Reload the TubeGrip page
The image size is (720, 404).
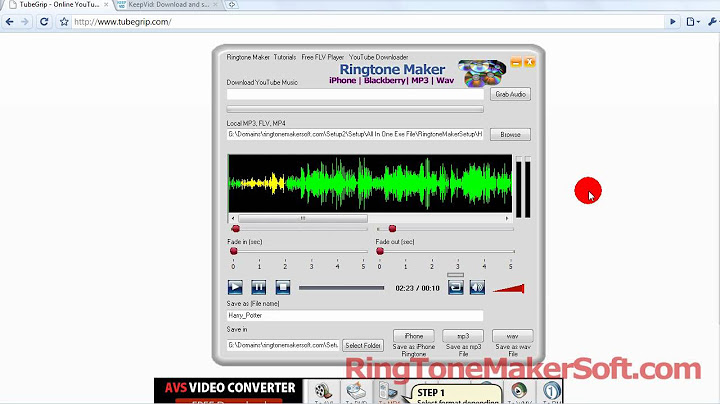44,22
